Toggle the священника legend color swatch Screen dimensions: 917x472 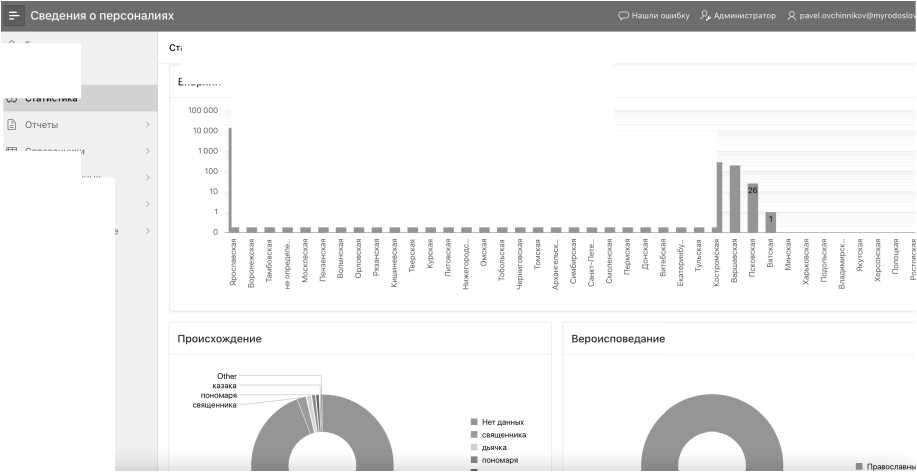coord(474,435)
